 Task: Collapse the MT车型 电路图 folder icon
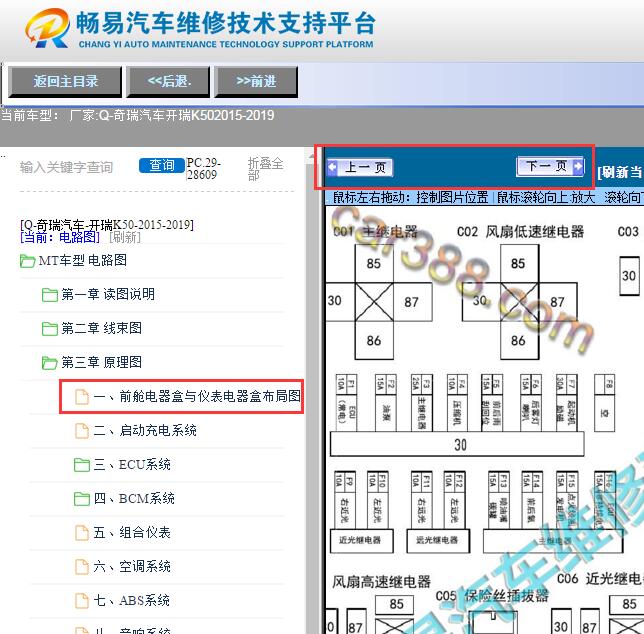tap(27, 261)
